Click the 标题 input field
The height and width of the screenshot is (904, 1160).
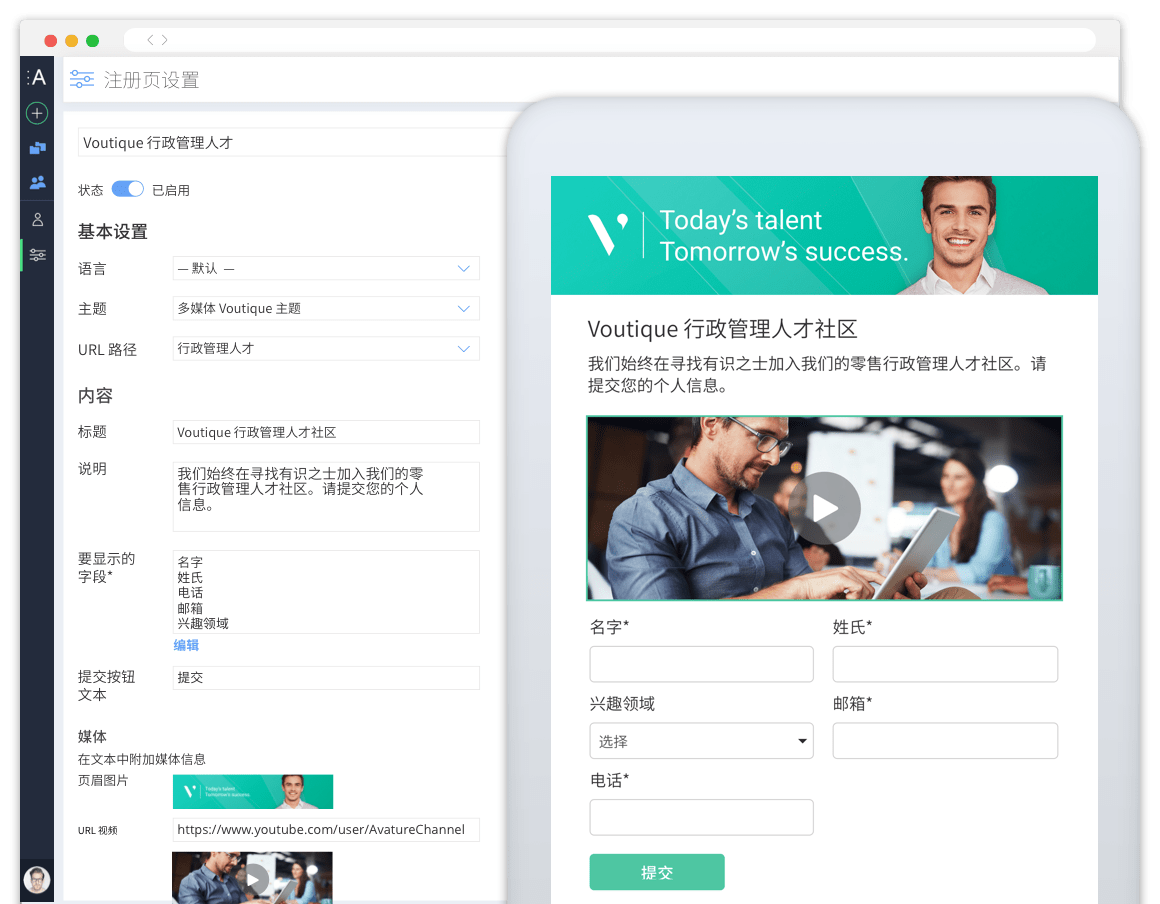pyautogui.click(x=326, y=432)
